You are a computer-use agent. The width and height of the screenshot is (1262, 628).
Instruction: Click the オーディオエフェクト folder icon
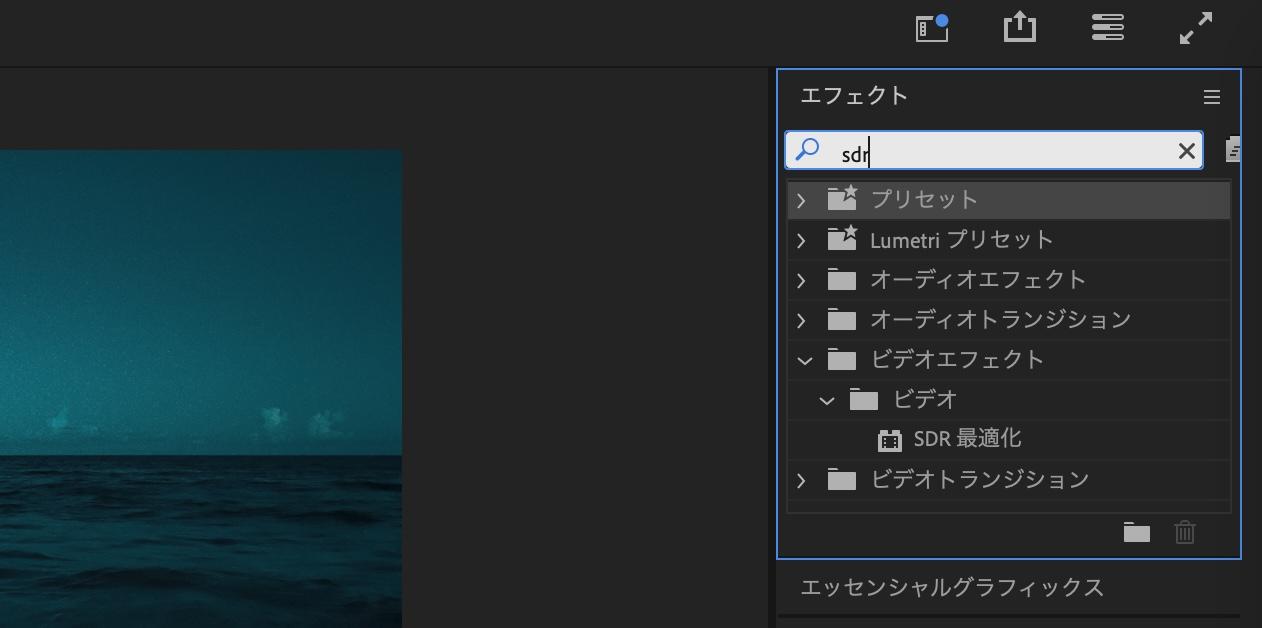[x=842, y=280]
